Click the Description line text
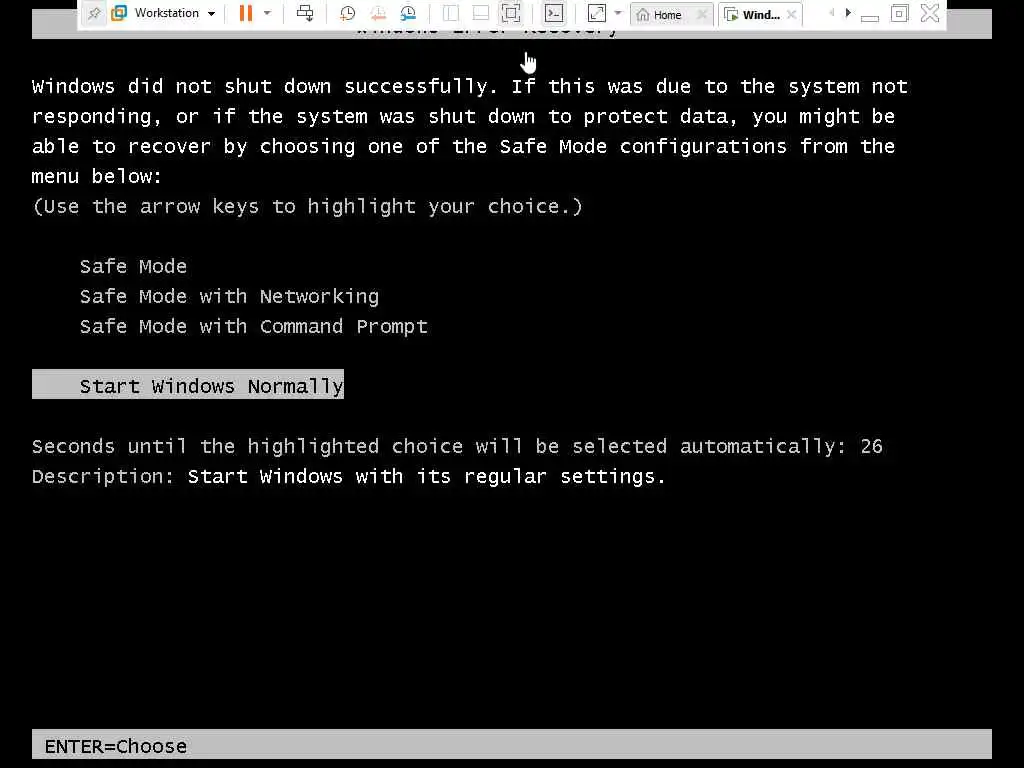The image size is (1024, 768). tap(349, 477)
